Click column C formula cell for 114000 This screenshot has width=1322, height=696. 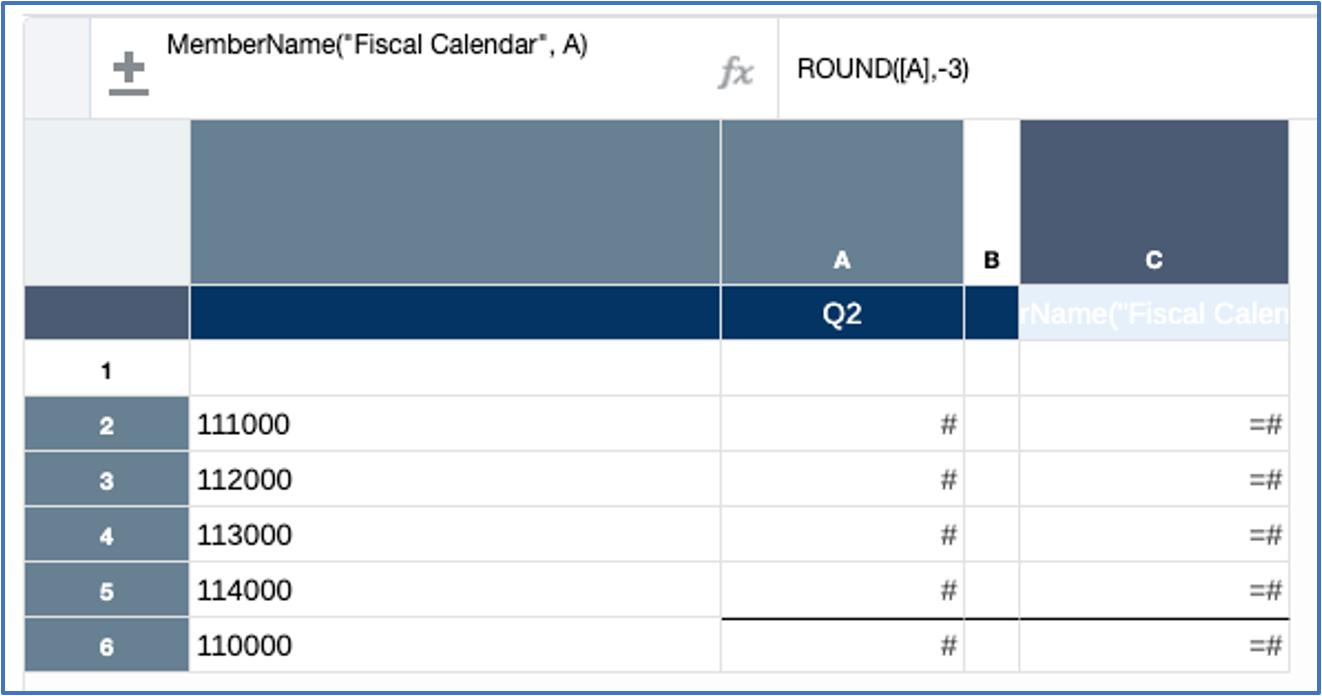tap(1154, 591)
